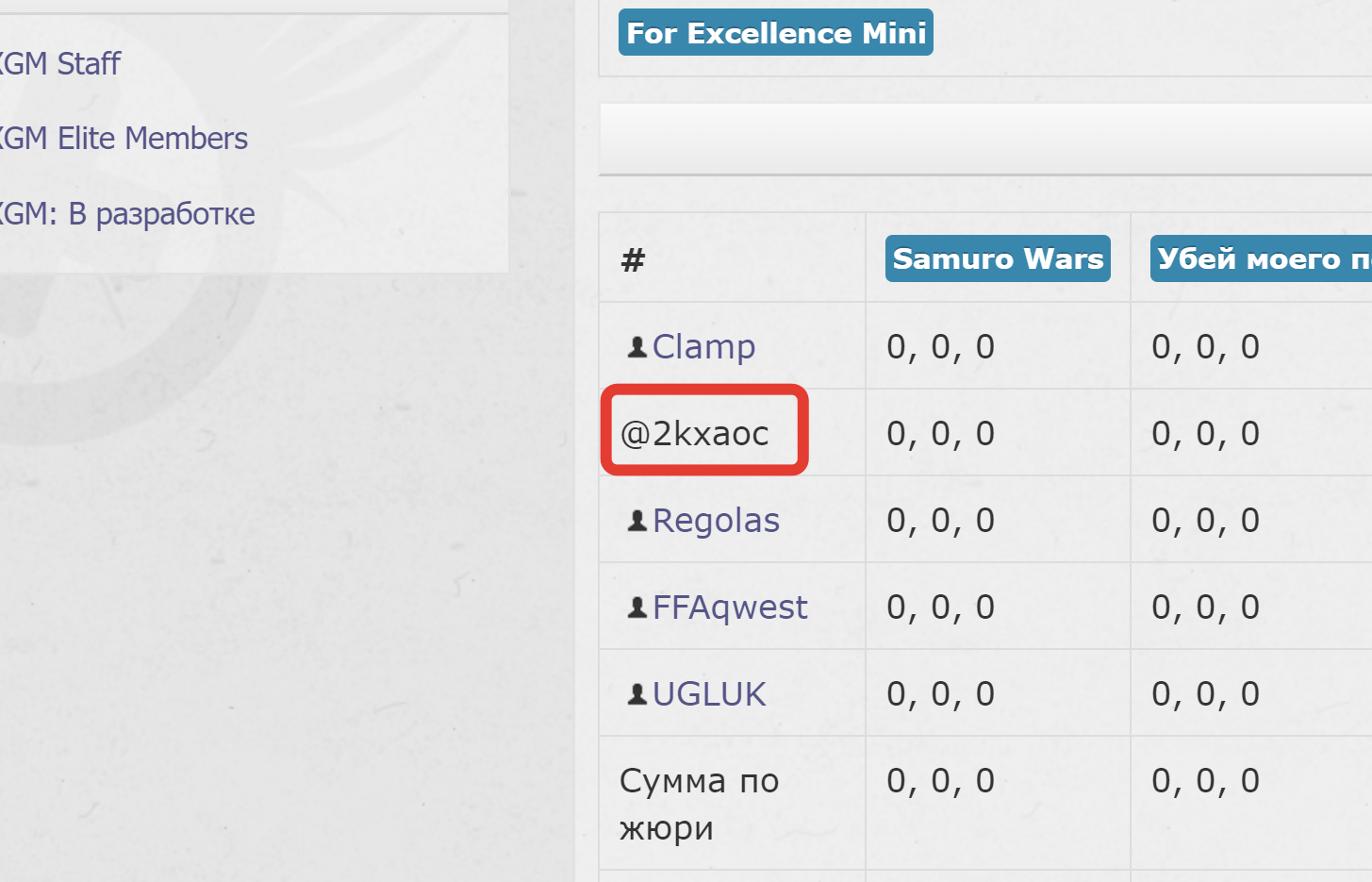Viewport: 1372px width, 882px height.
Task: Click the user icon beside Regolas
Action: [637, 521]
